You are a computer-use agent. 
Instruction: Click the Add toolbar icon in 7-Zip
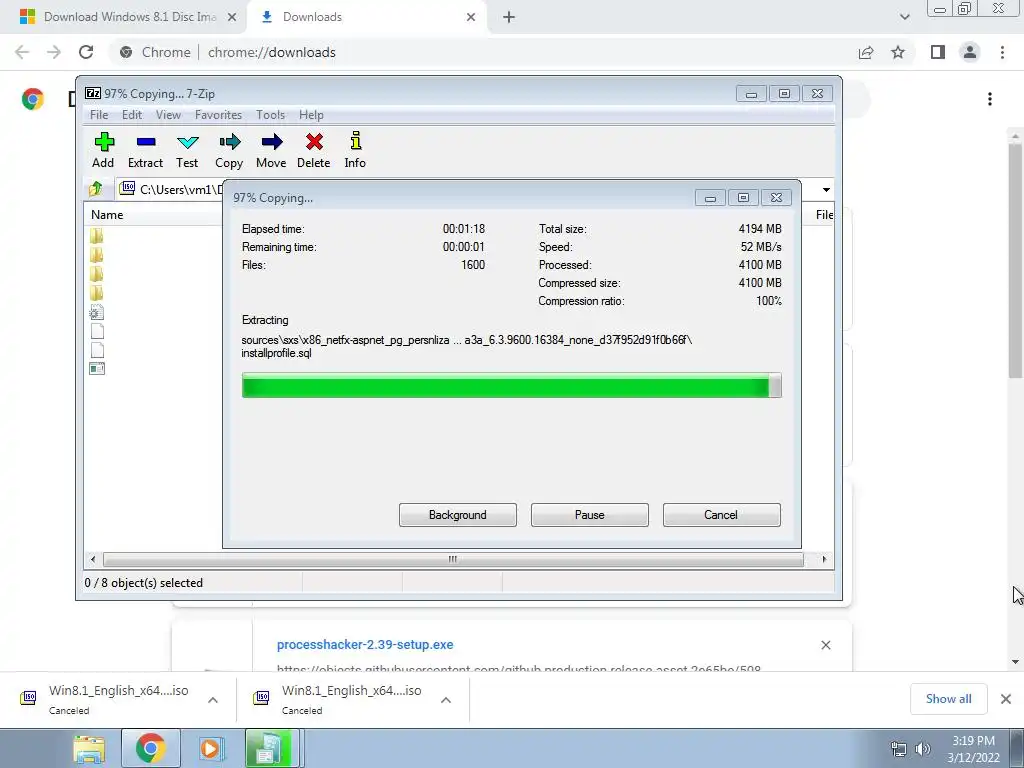103,150
